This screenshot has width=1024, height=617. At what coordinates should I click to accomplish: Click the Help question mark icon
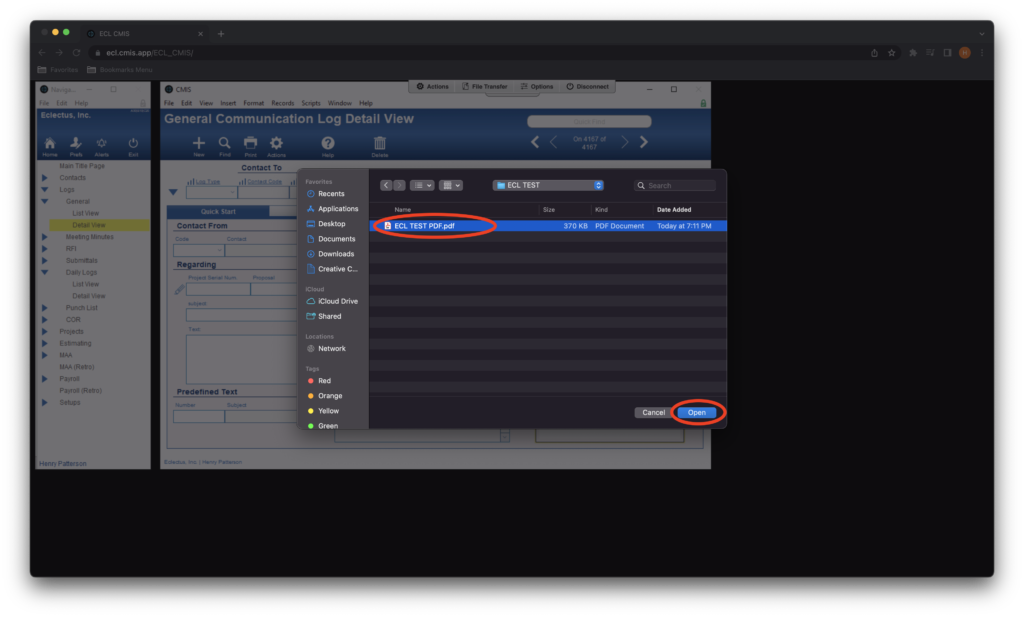tap(327, 144)
